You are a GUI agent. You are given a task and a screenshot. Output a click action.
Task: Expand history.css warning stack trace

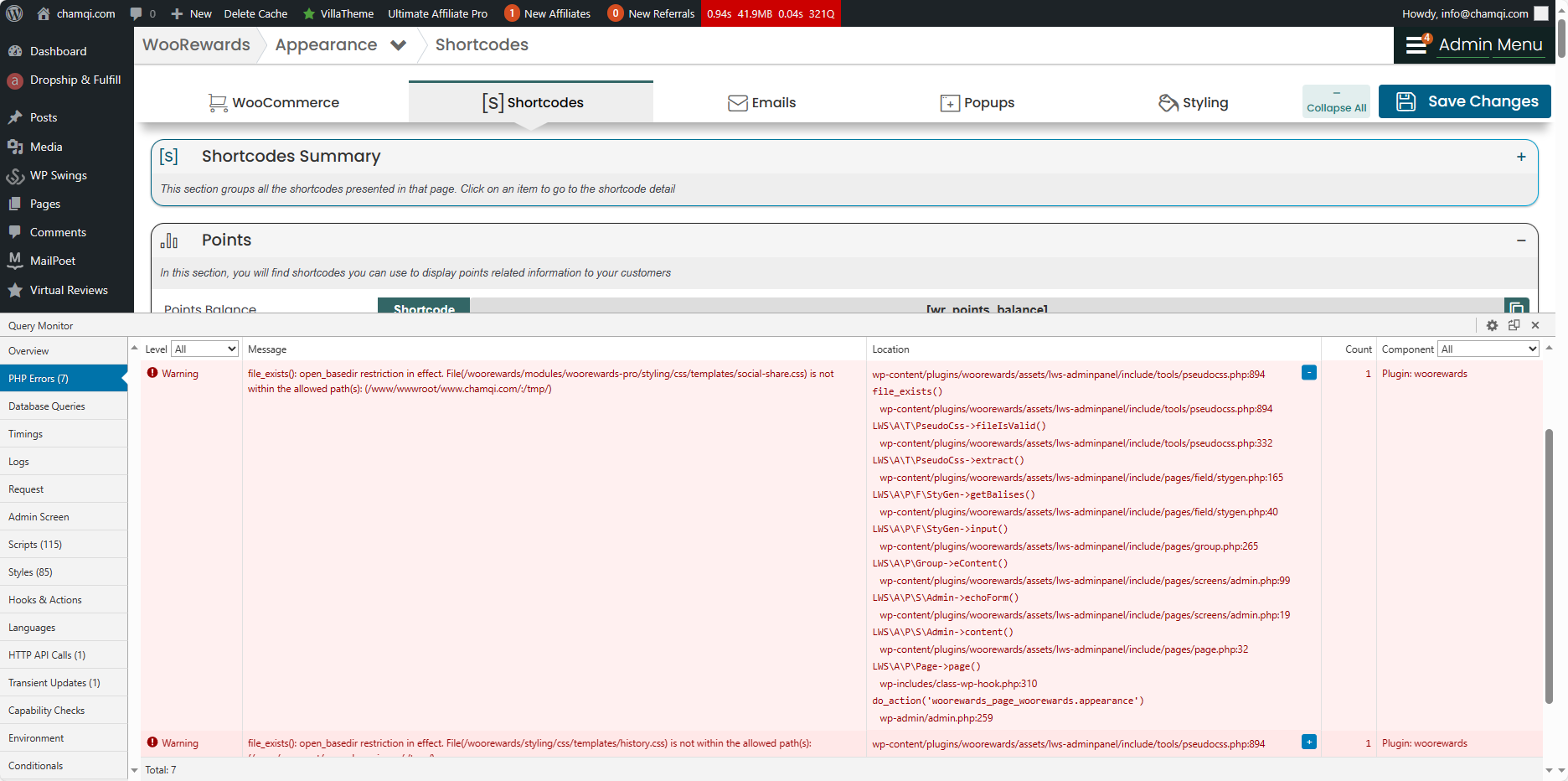pyautogui.click(x=1309, y=742)
